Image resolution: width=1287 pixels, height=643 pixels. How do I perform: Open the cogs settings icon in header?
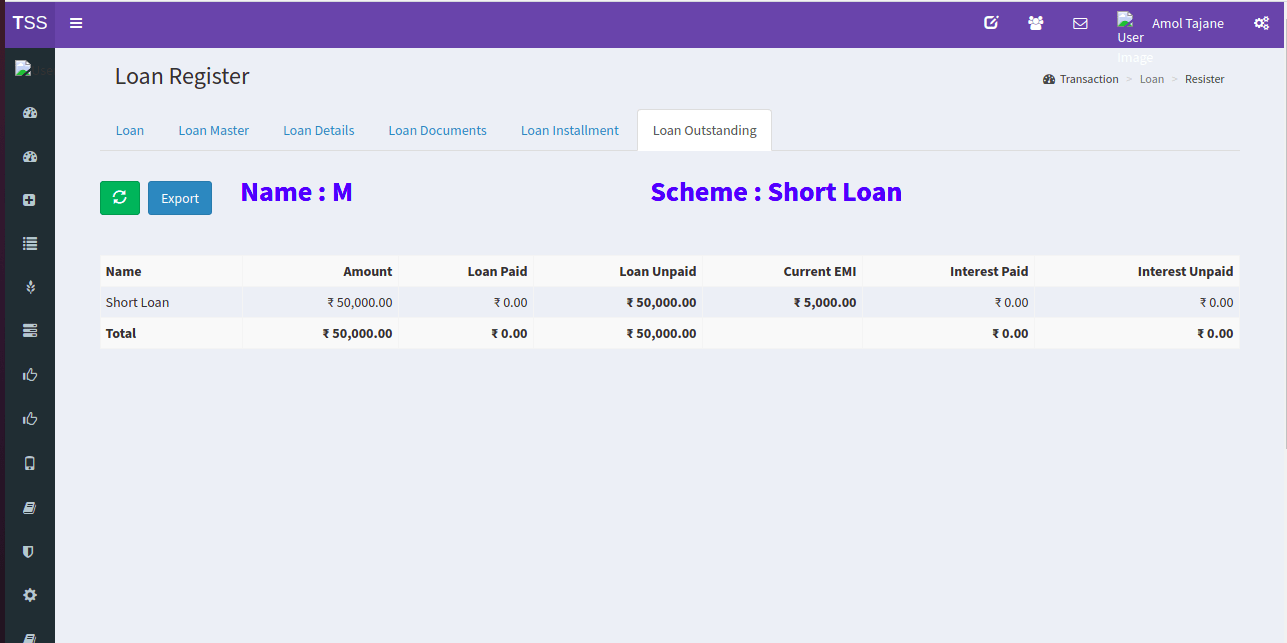coord(1261,23)
